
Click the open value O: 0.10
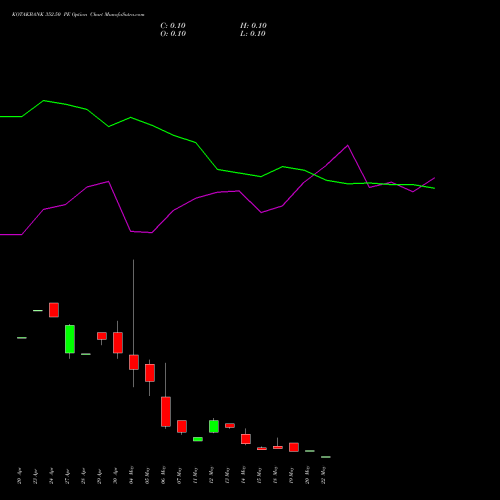173,34
